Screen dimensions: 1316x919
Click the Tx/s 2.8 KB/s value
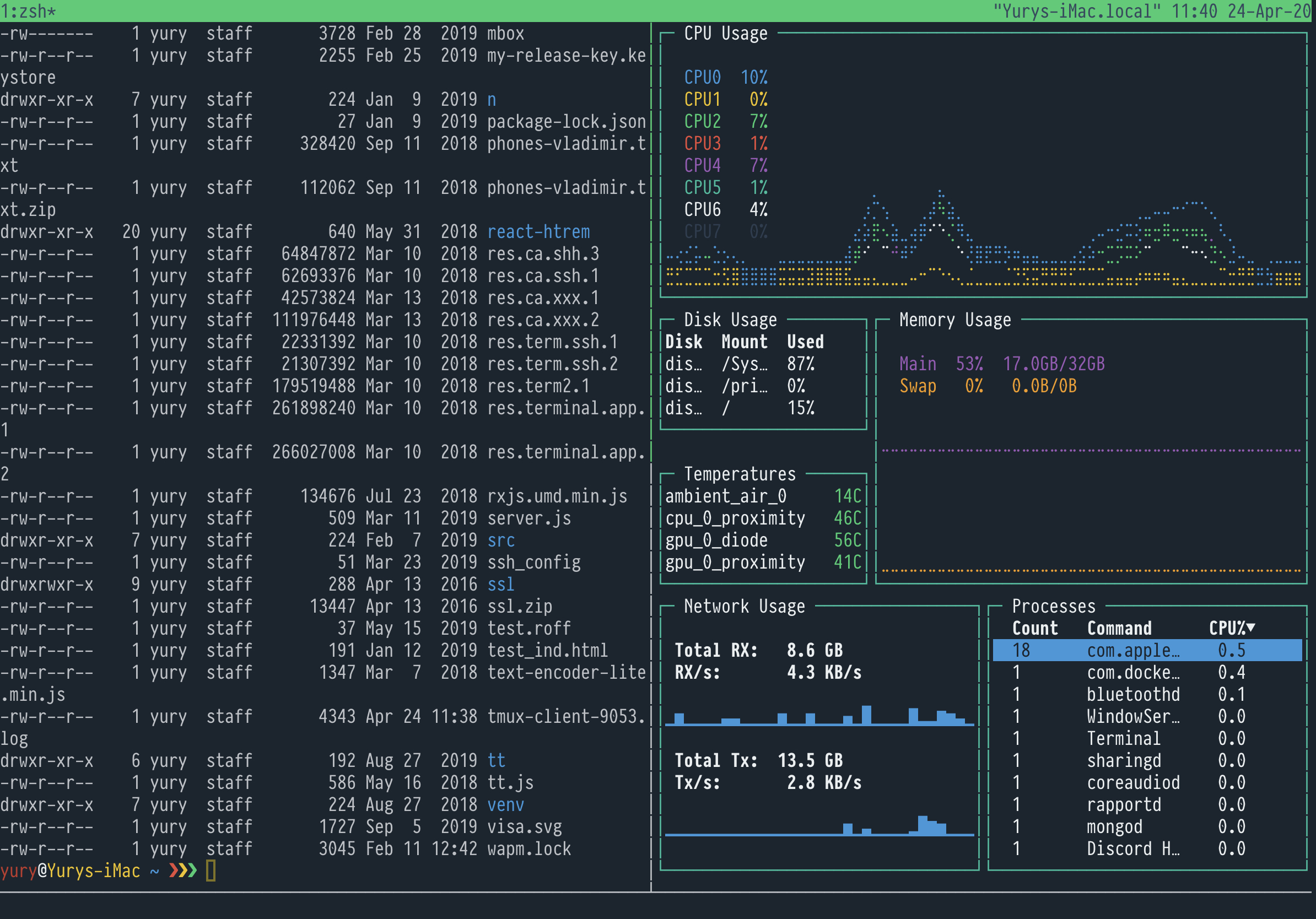tap(824, 783)
